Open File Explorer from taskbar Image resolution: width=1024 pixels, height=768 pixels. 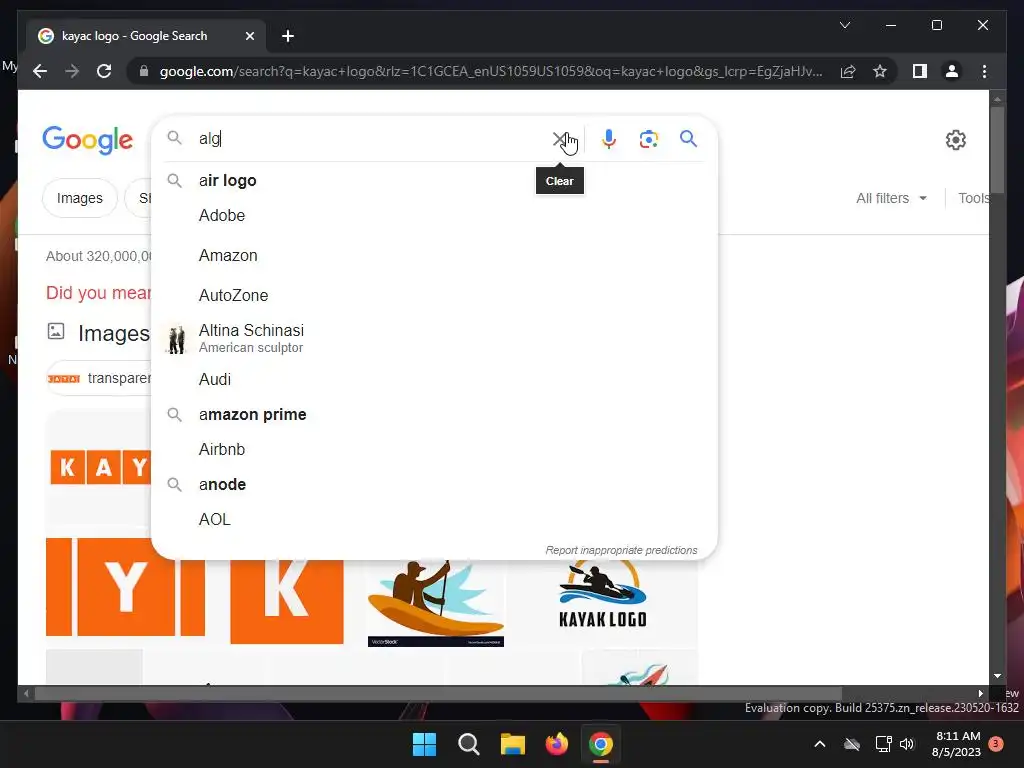click(x=513, y=744)
